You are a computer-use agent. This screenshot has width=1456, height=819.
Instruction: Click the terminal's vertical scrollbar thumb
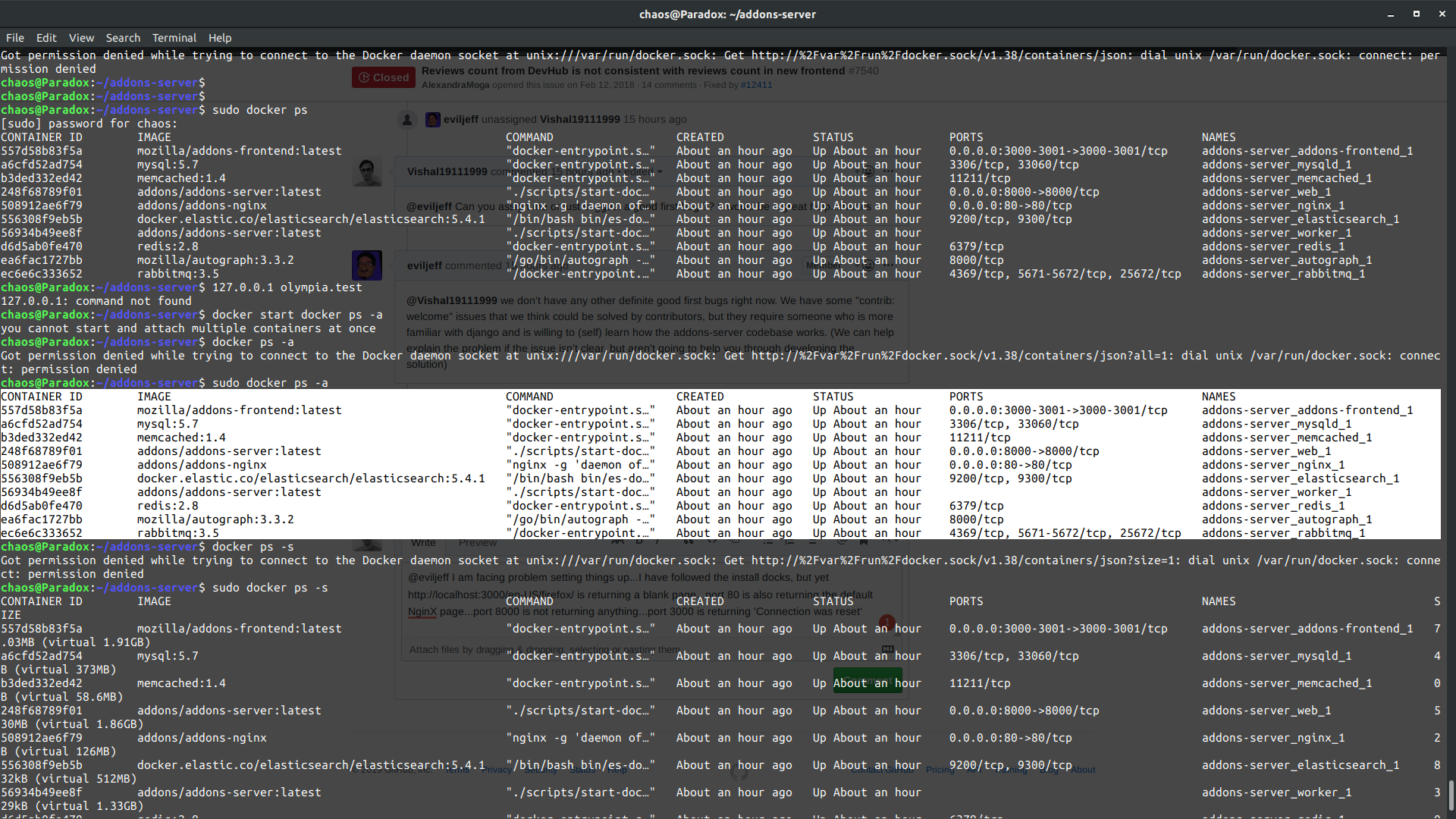tap(1451, 795)
